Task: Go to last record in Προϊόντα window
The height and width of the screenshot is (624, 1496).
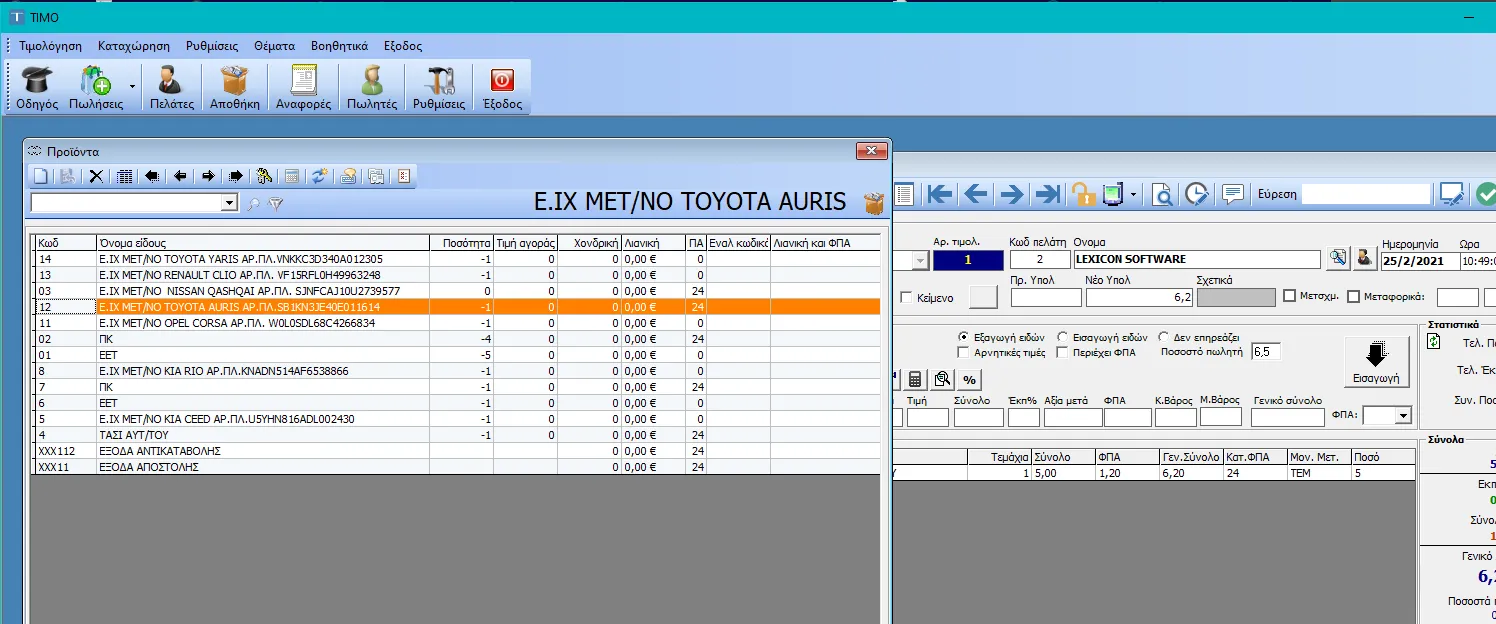Action: click(236, 176)
